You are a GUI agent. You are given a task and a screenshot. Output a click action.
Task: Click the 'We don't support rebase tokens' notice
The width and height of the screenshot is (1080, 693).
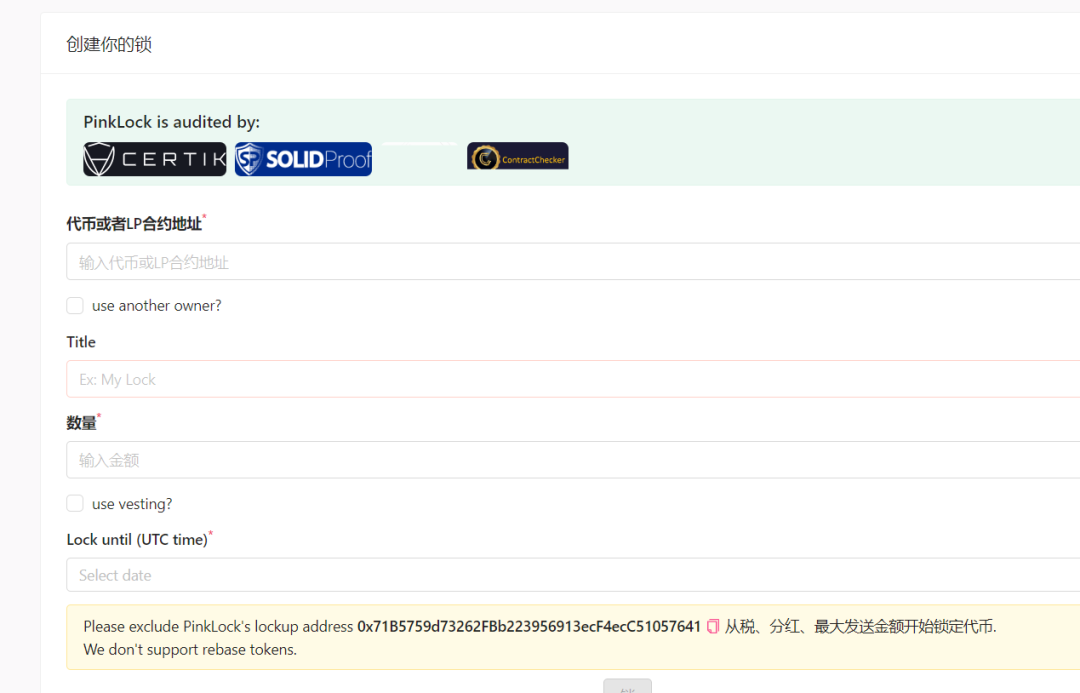click(x=190, y=649)
